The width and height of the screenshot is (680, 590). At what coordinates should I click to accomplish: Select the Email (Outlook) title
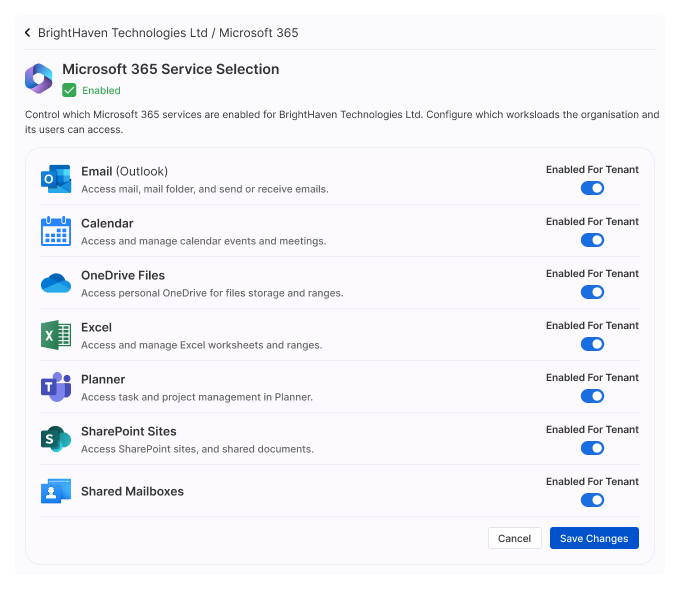[x=124, y=171]
